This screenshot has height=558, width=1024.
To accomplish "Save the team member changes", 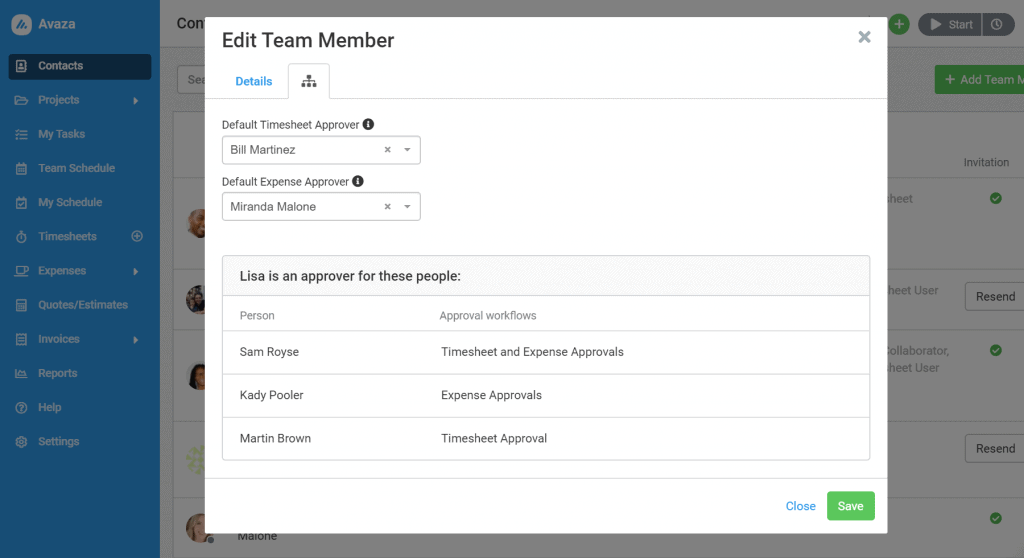I will click(850, 506).
